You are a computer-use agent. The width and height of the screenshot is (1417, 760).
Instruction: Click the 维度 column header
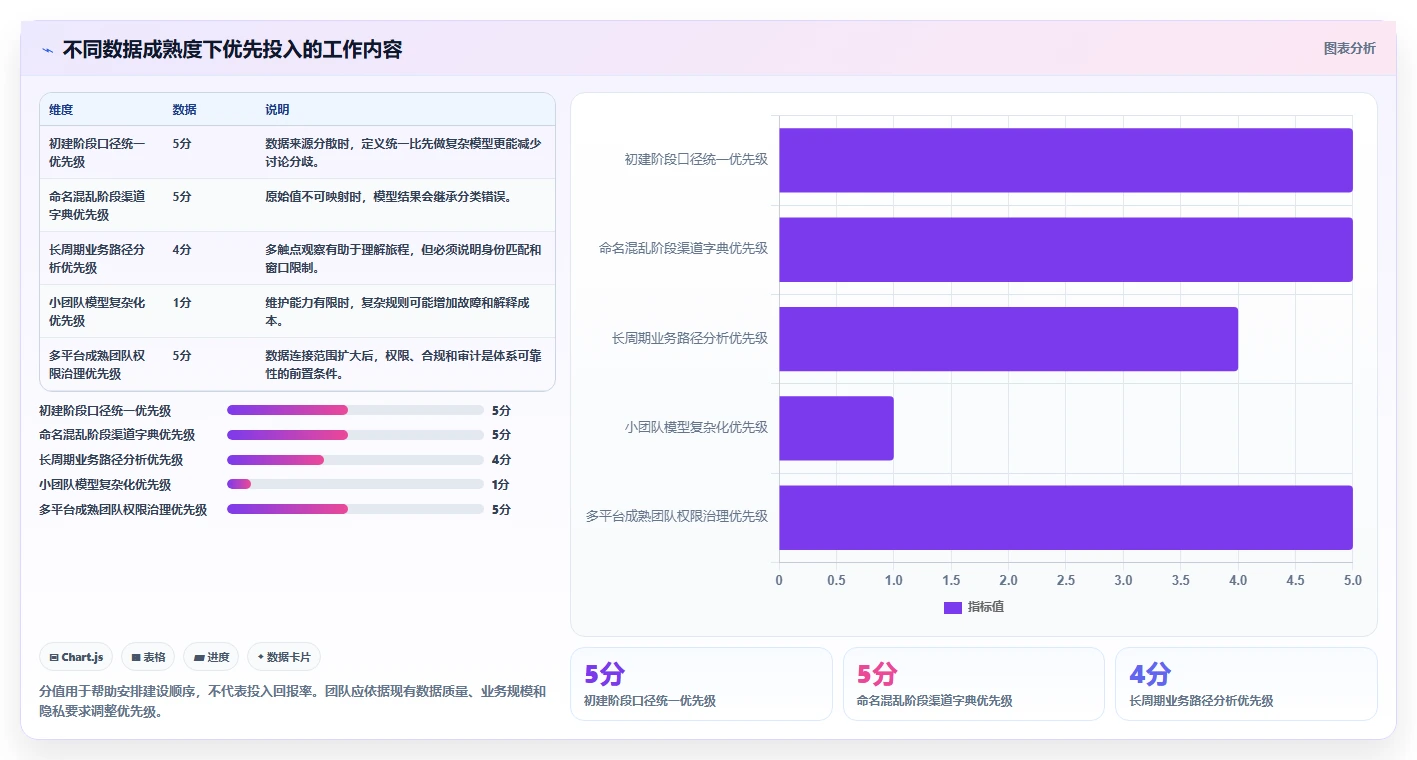(x=61, y=109)
